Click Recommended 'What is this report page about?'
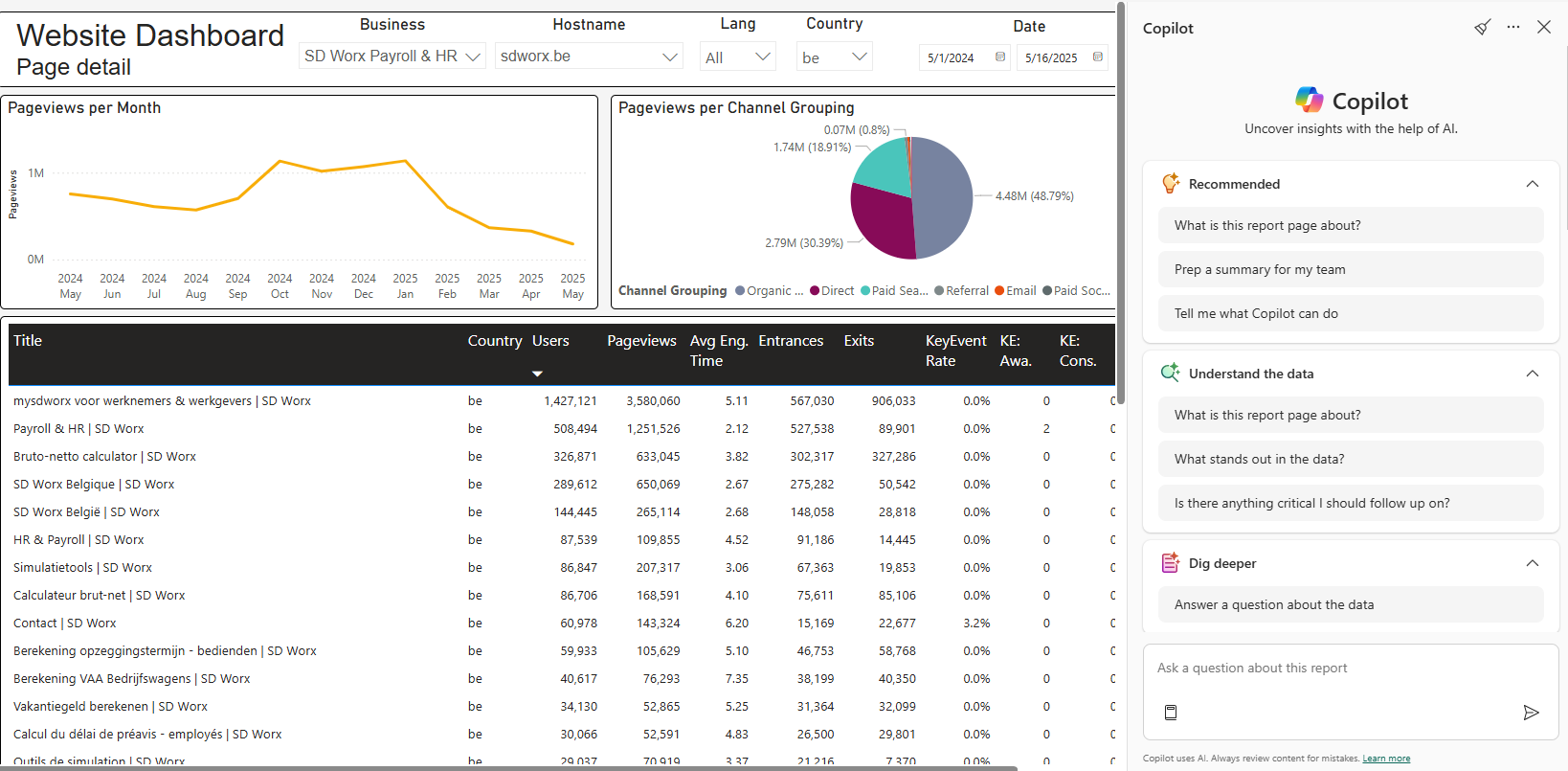The height and width of the screenshot is (771, 1568). click(x=1351, y=225)
